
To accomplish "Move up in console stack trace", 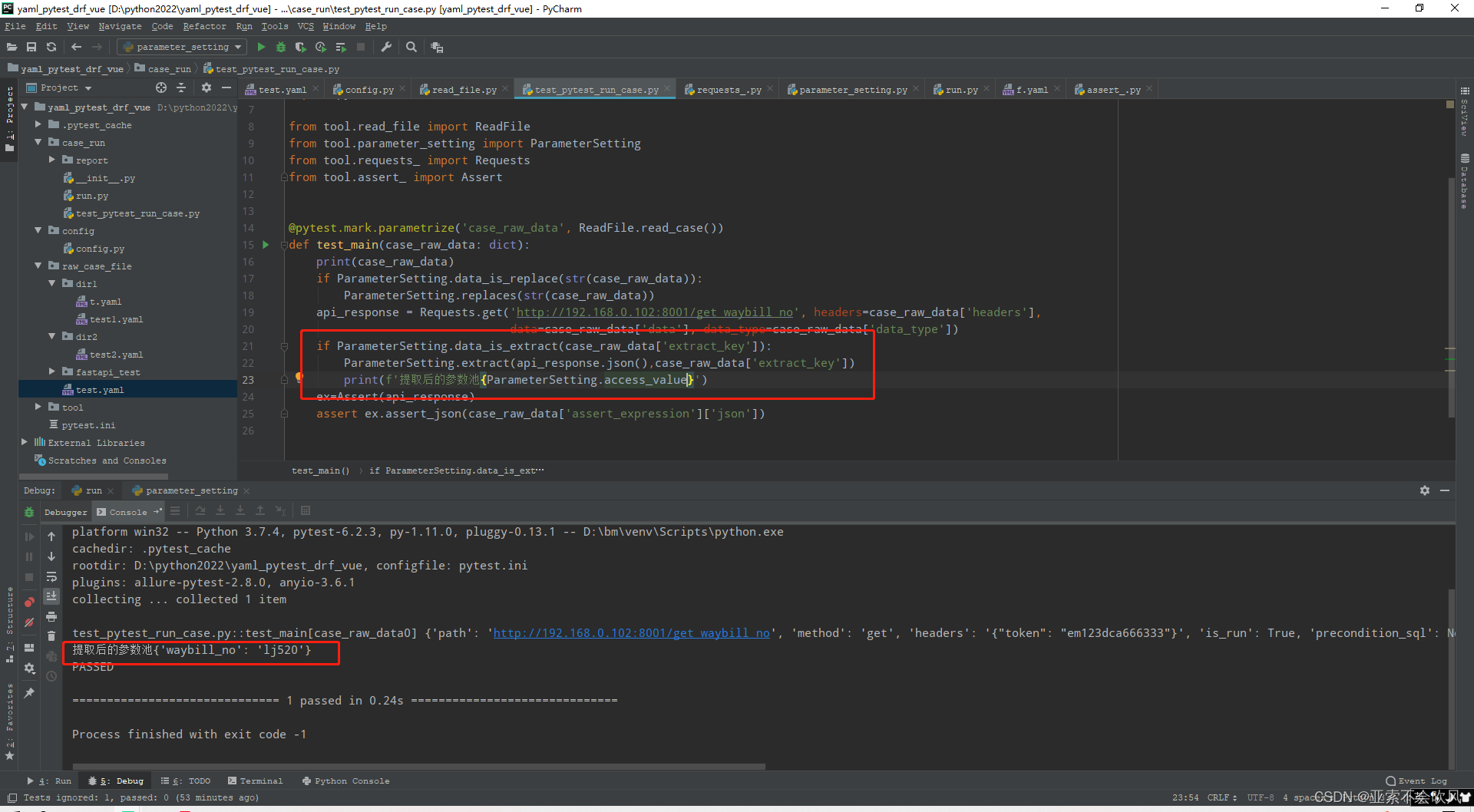I will [x=51, y=536].
